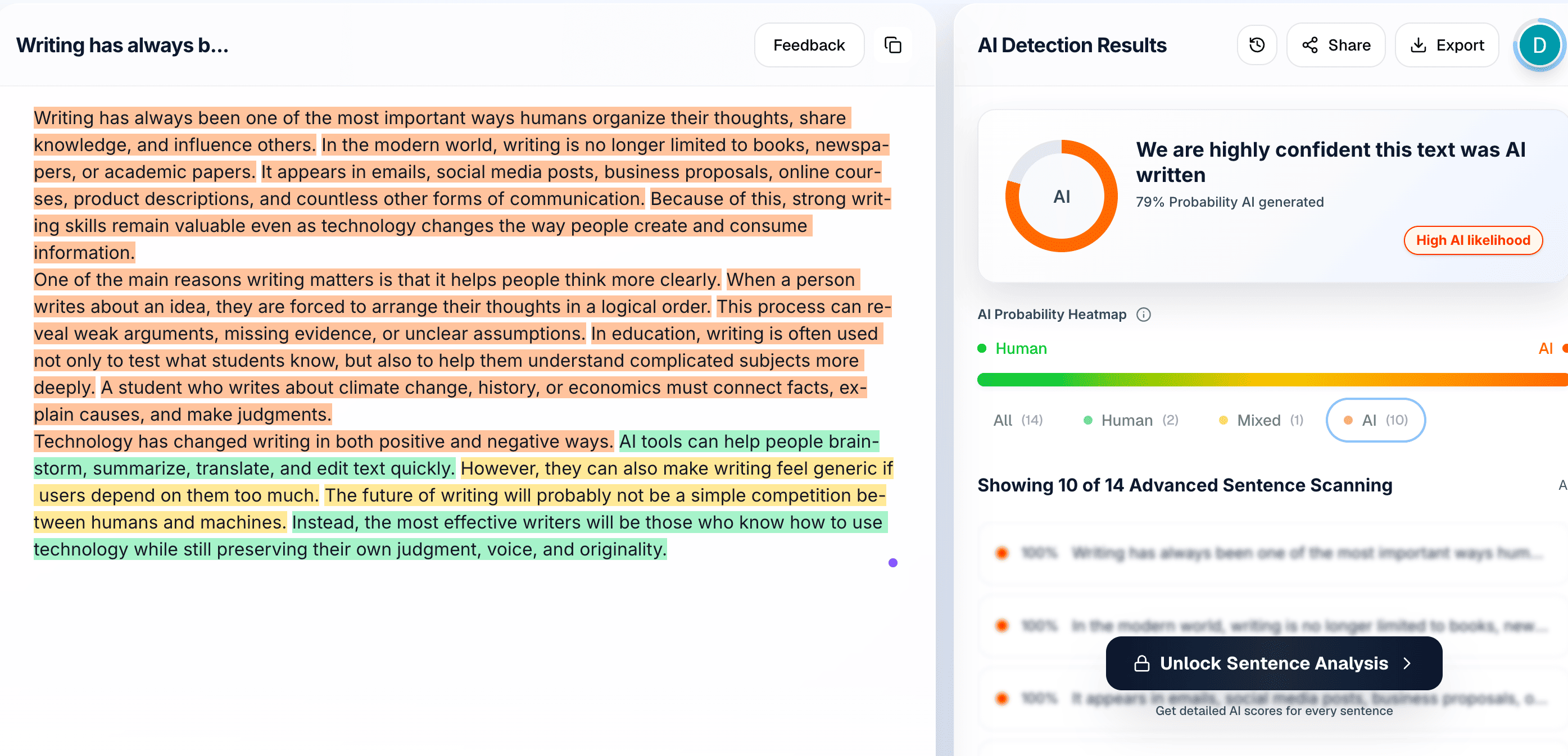Click the 'AI Detection Results' heading
Viewport: 1568px width, 756px height.
pos(1072,45)
